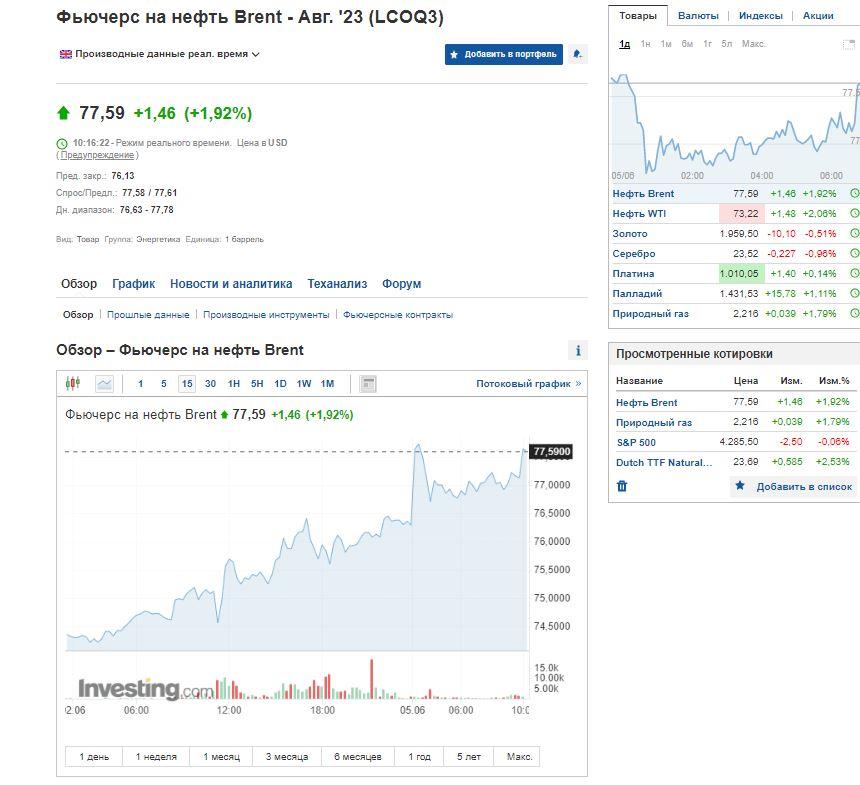This screenshot has height=785, width=860.
Task: Expand Потоковый график link
Action: [528, 384]
